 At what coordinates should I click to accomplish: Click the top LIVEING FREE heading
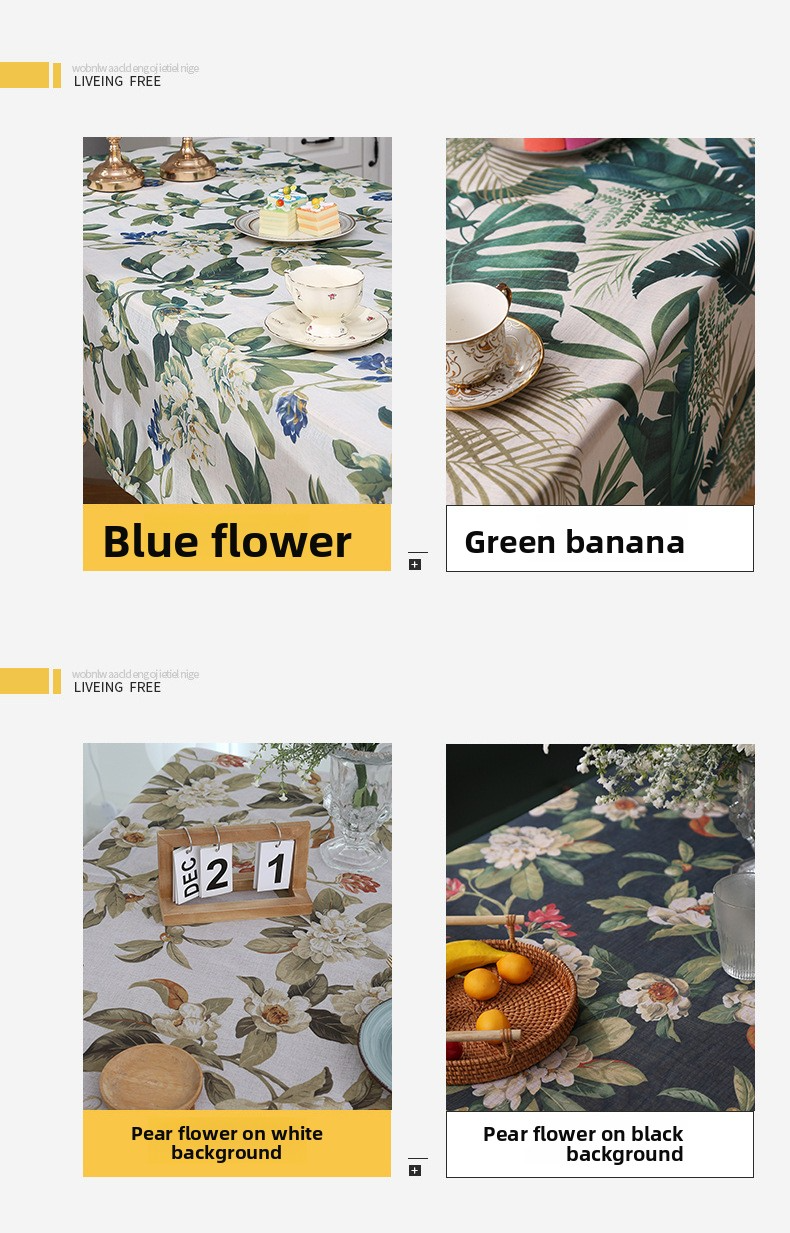click(117, 81)
